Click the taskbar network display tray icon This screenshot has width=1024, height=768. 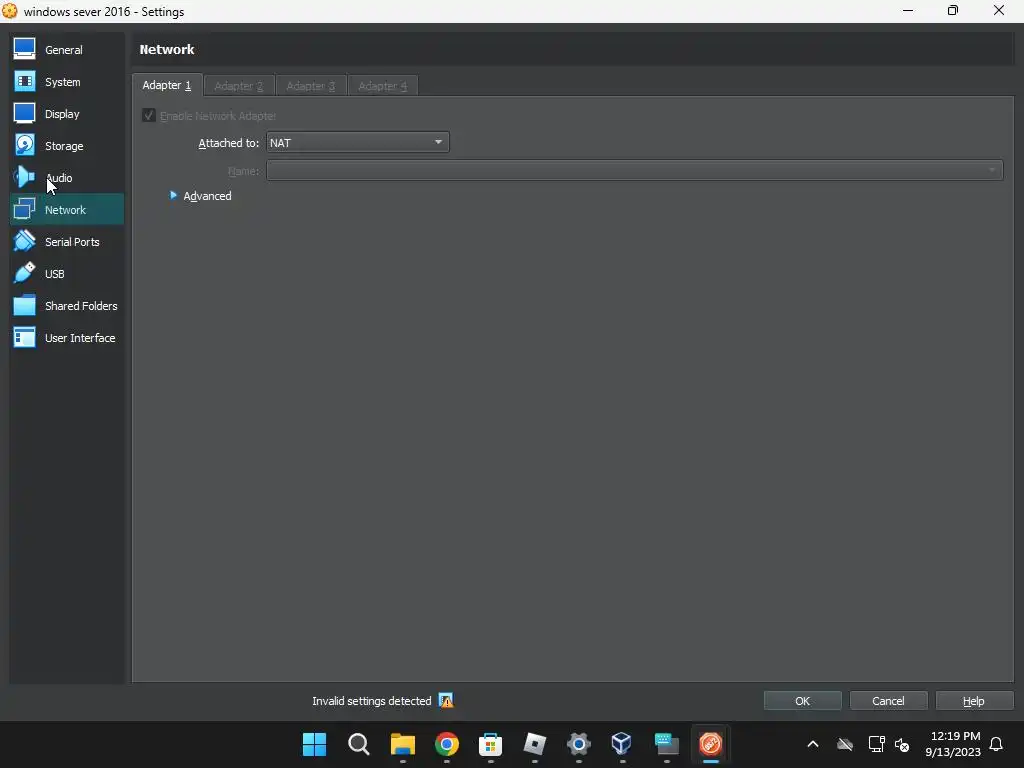coord(876,744)
